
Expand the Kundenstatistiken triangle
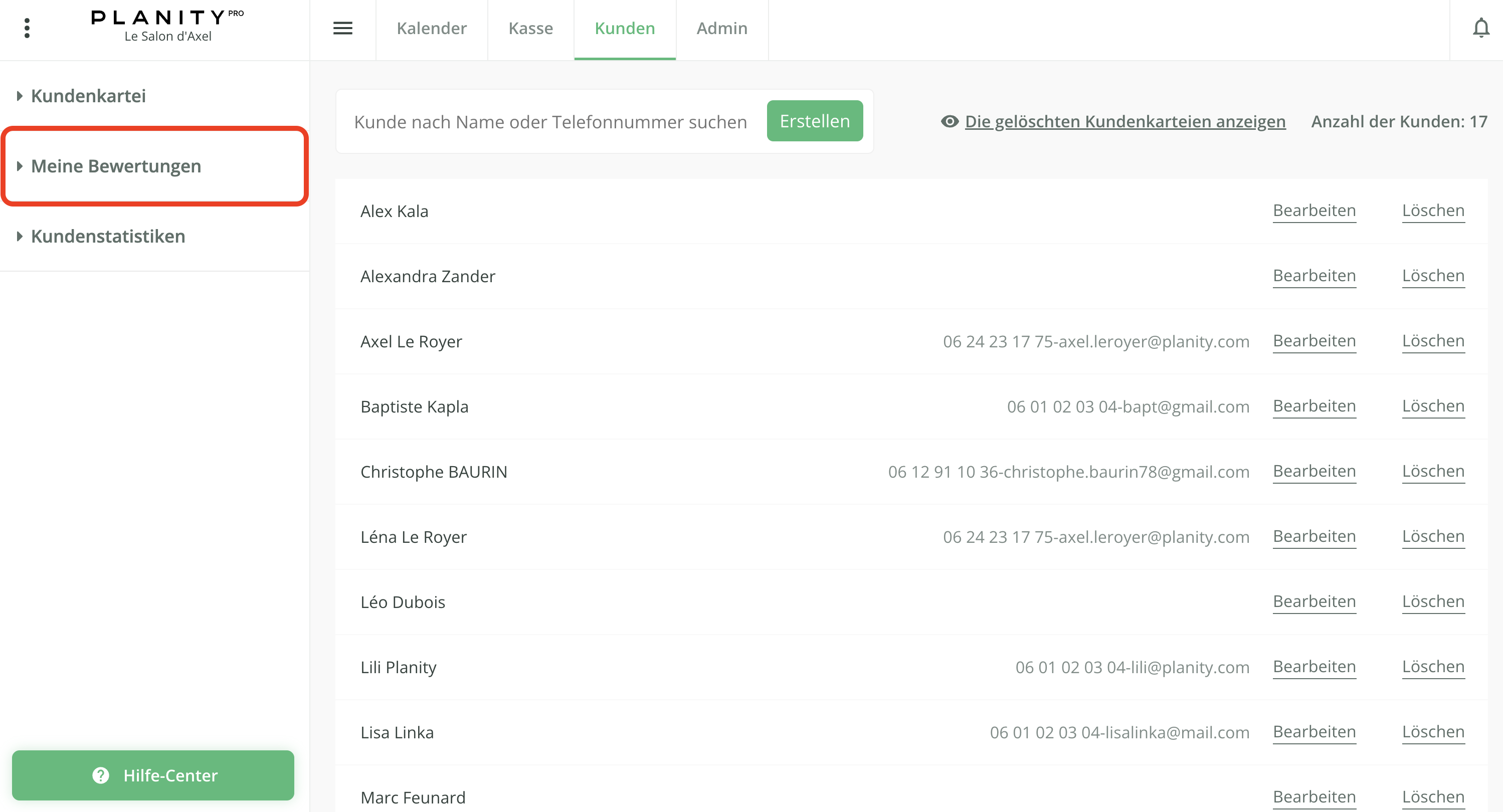20,236
